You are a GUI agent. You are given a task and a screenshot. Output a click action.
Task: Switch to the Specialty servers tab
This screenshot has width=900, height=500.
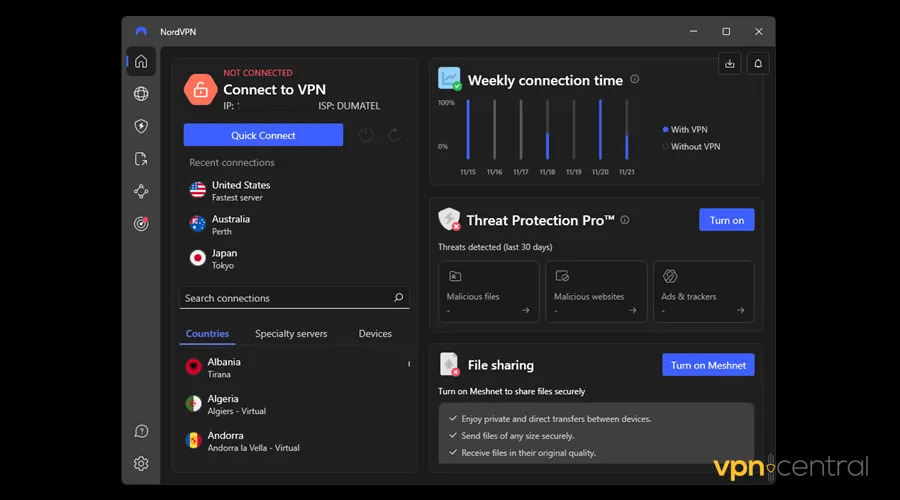pos(291,334)
